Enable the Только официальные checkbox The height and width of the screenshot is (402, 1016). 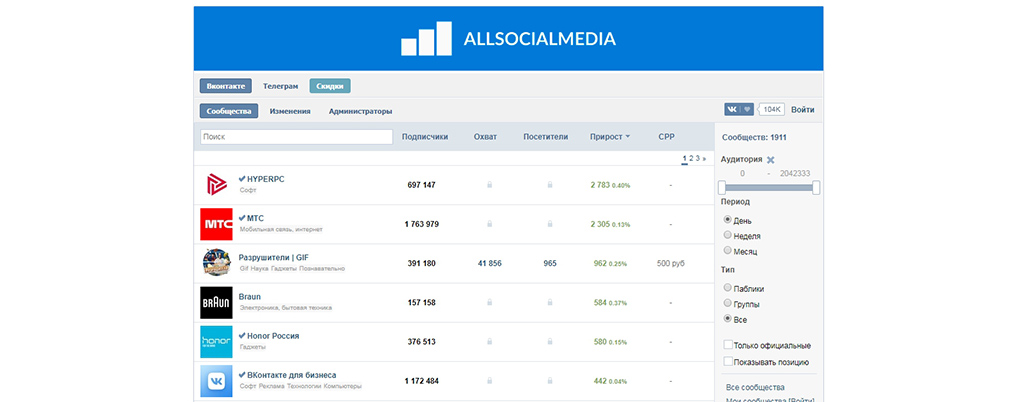coord(728,345)
